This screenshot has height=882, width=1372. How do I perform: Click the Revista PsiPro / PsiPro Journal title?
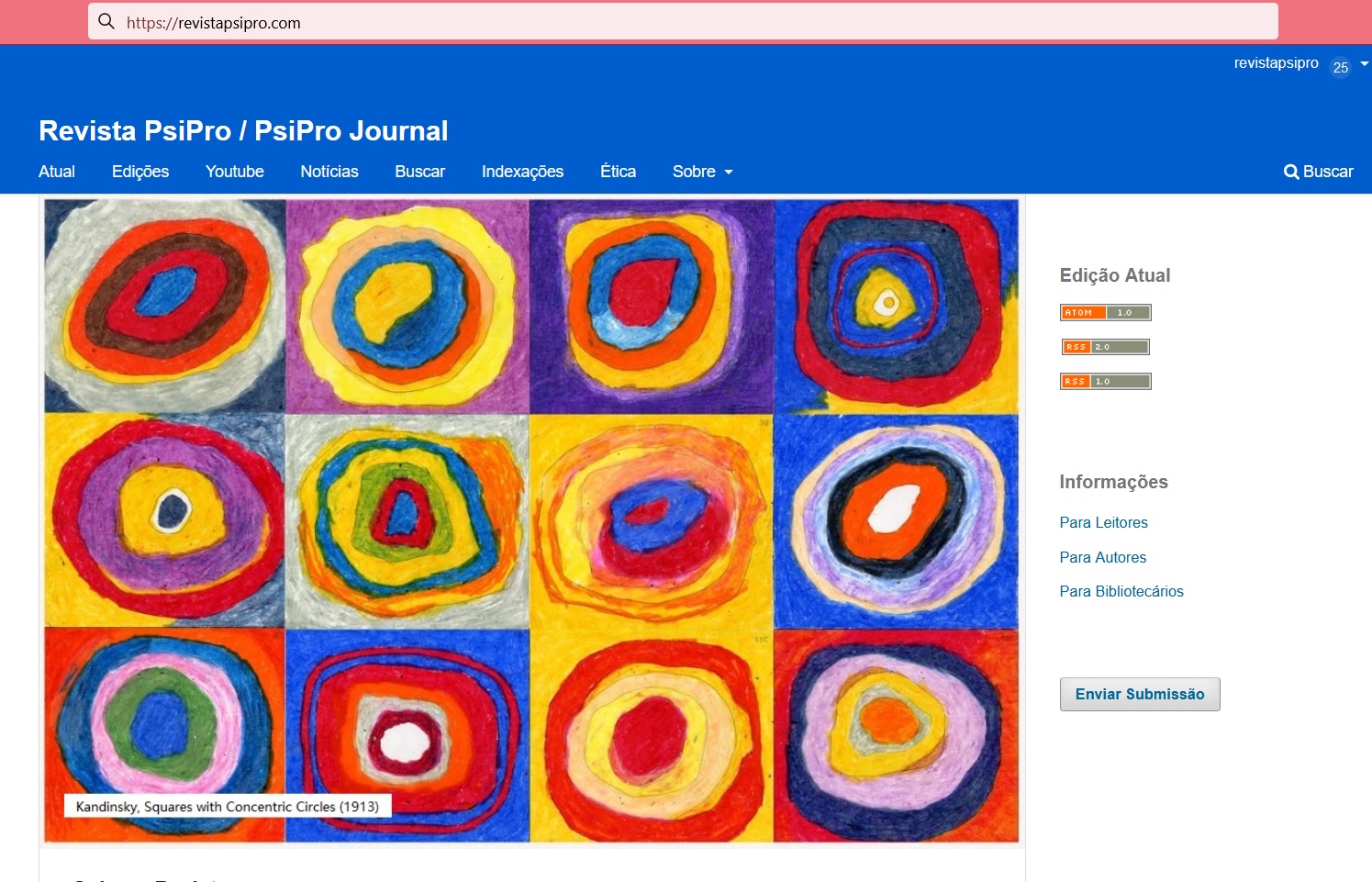pos(243,130)
